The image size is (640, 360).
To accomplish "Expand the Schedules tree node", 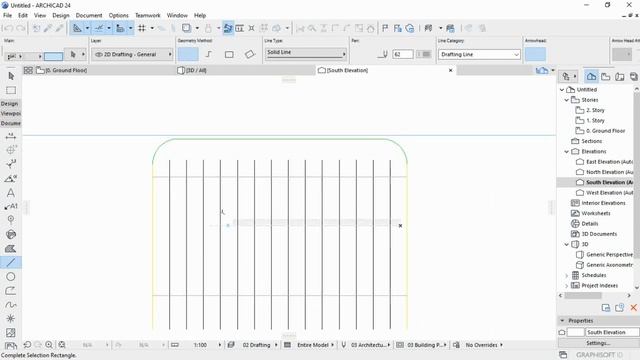I will pyautogui.click(x=566, y=275).
